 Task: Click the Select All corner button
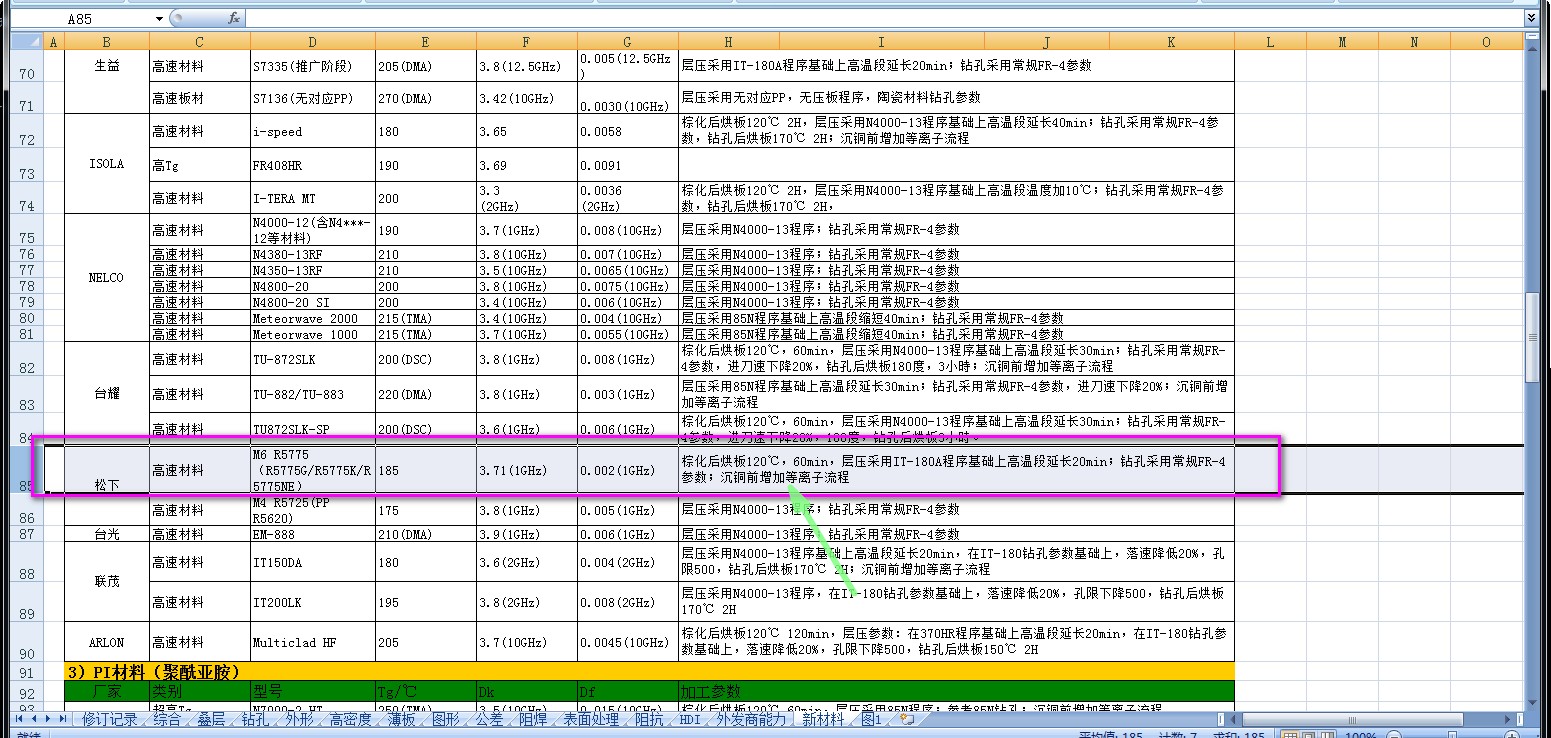pos(27,41)
